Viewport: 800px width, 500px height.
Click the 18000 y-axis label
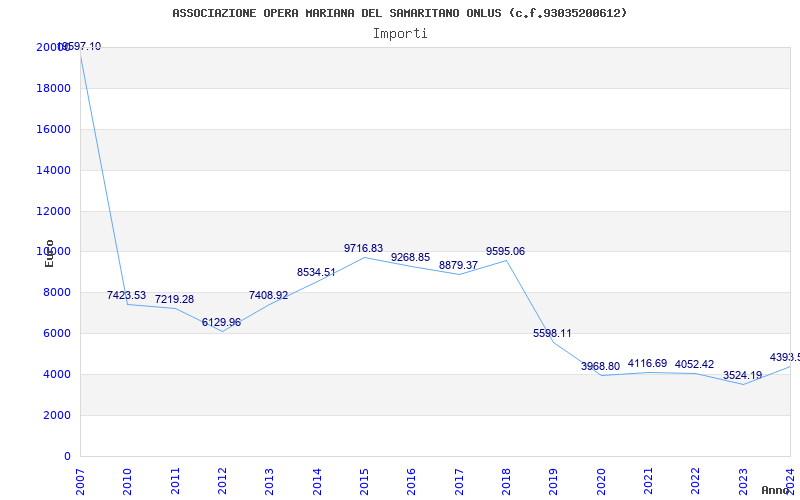click(x=54, y=88)
